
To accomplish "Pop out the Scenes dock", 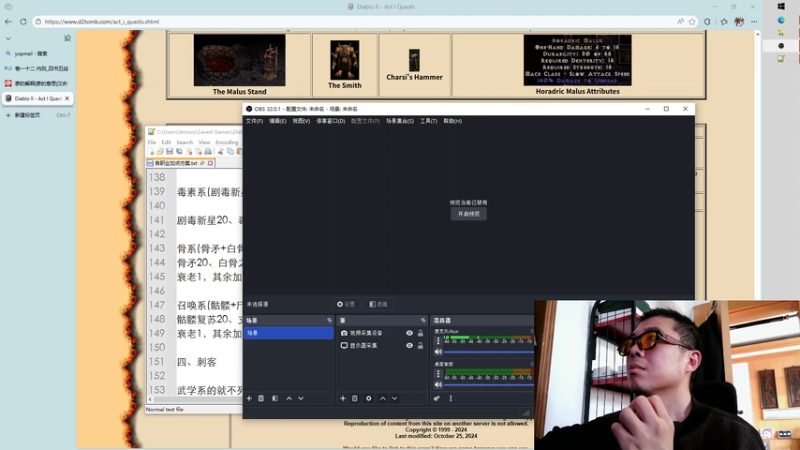I will [329, 320].
